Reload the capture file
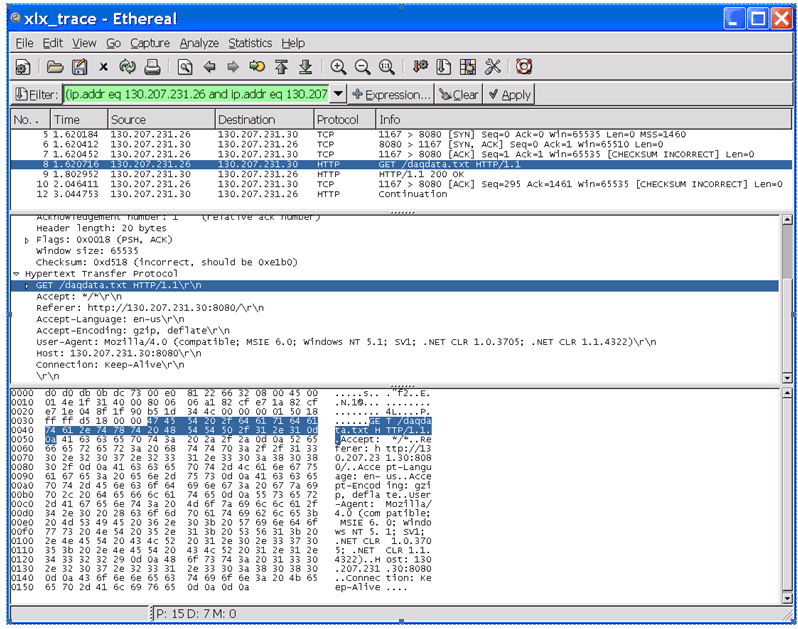Viewport: 798px width, 629px height. tap(127, 67)
